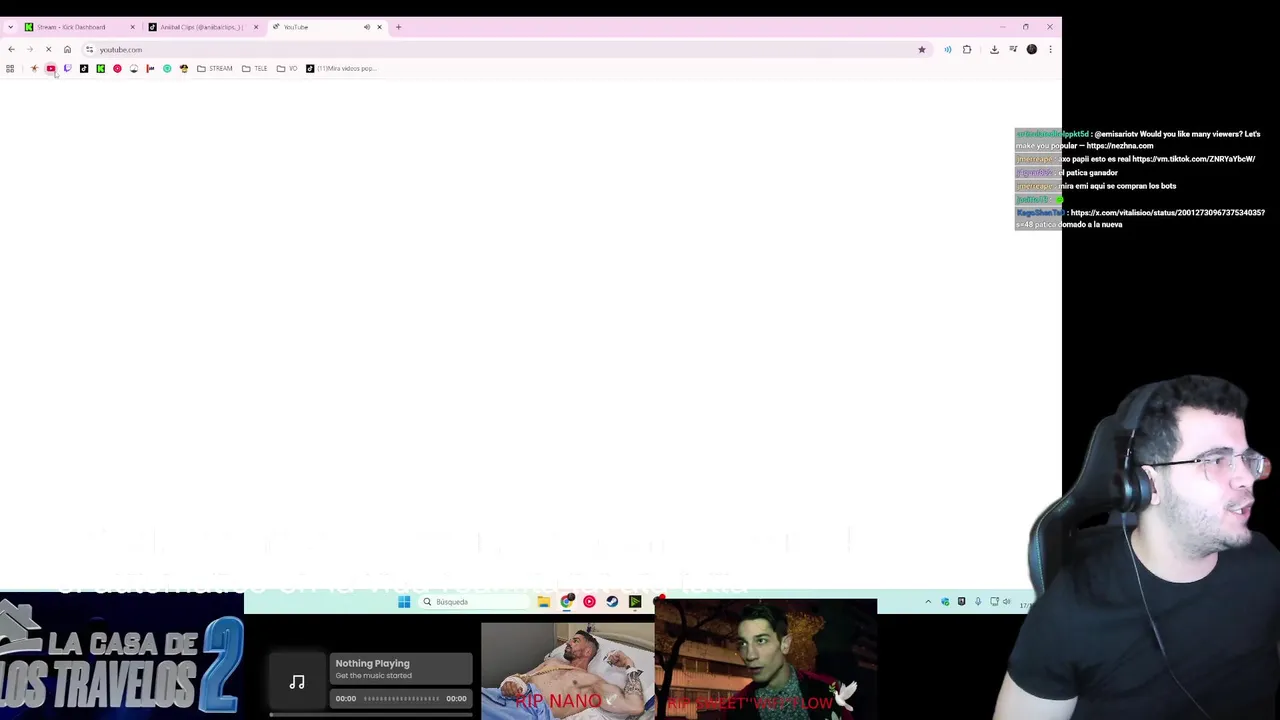View site information for youtube.com
Screen dimensions: 1280x720
coord(89,49)
